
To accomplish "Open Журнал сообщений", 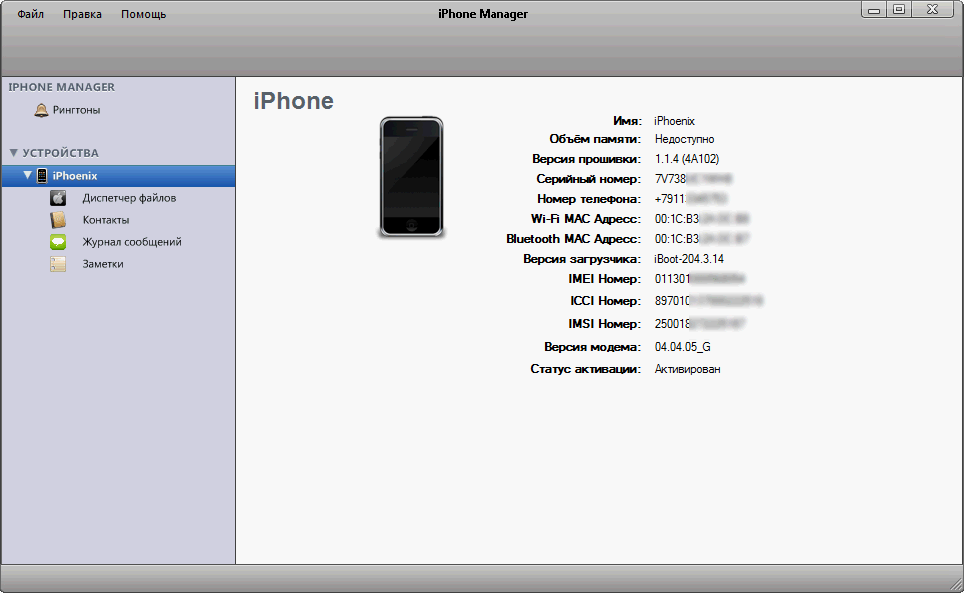I will point(132,242).
